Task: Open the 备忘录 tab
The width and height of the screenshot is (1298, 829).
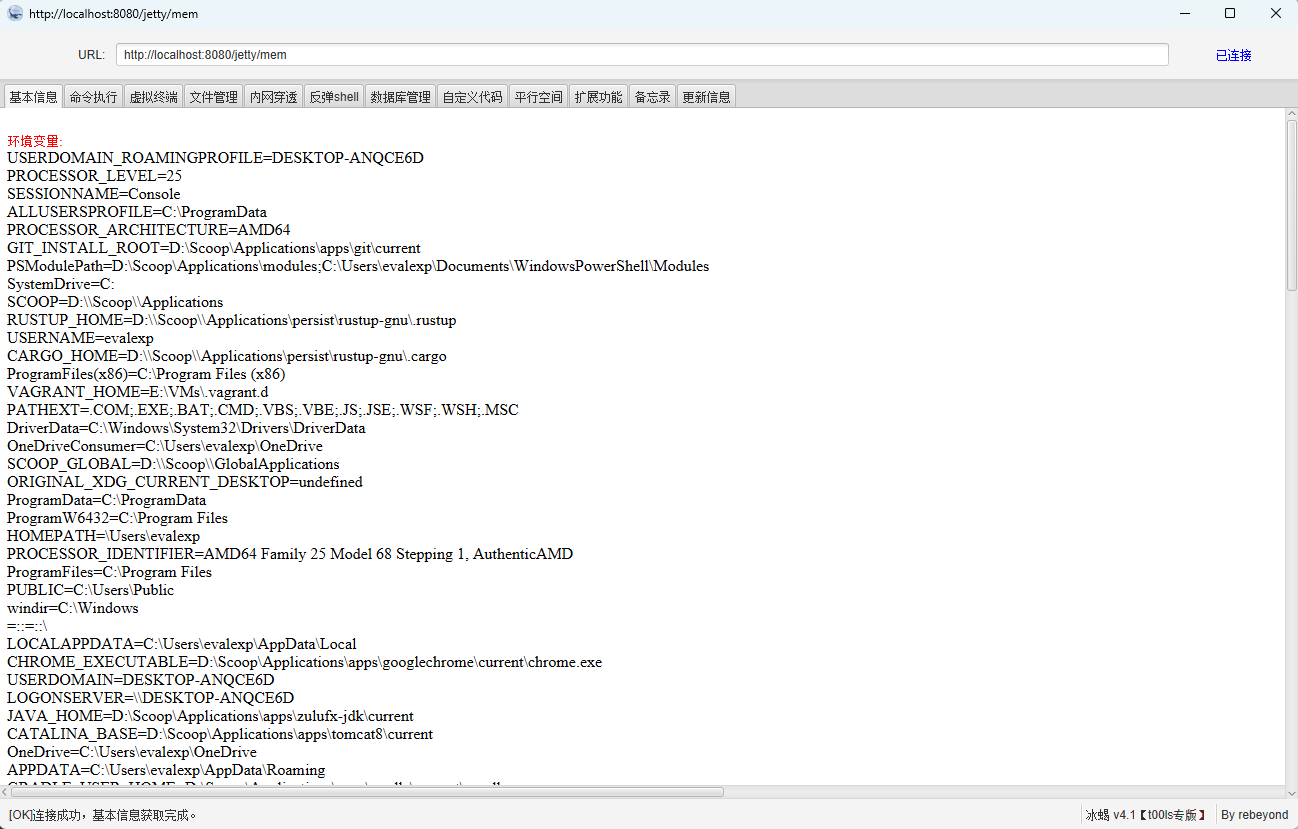Action: pyautogui.click(x=652, y=97)
